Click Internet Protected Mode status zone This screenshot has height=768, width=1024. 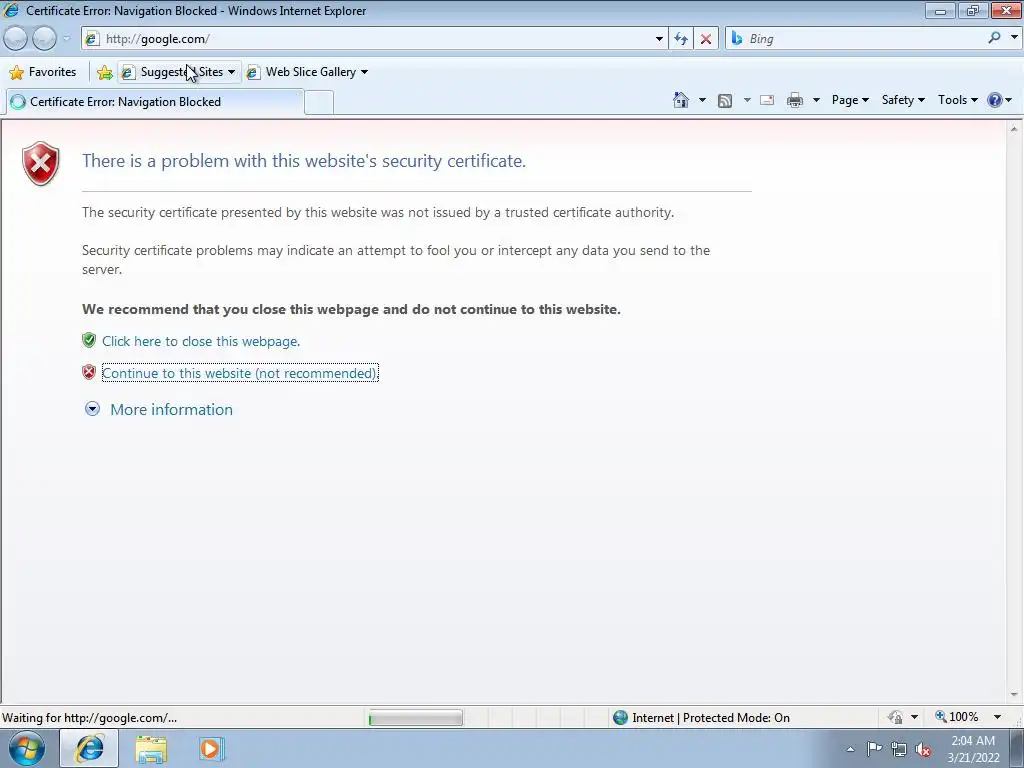[x=701, y=718]
